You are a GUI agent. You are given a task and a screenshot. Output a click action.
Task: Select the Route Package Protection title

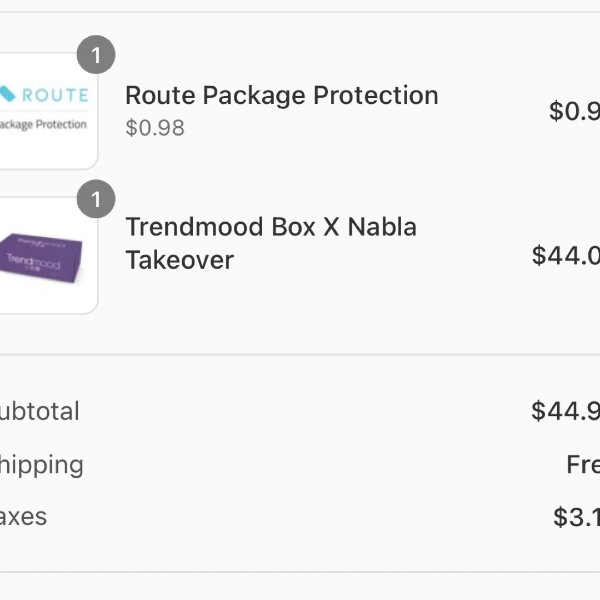coord(282,95)
